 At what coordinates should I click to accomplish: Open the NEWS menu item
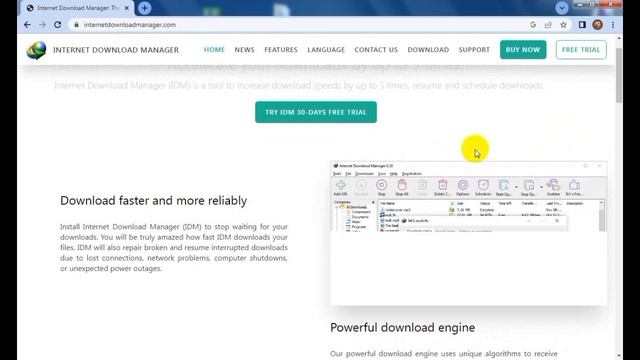point(244,50)
